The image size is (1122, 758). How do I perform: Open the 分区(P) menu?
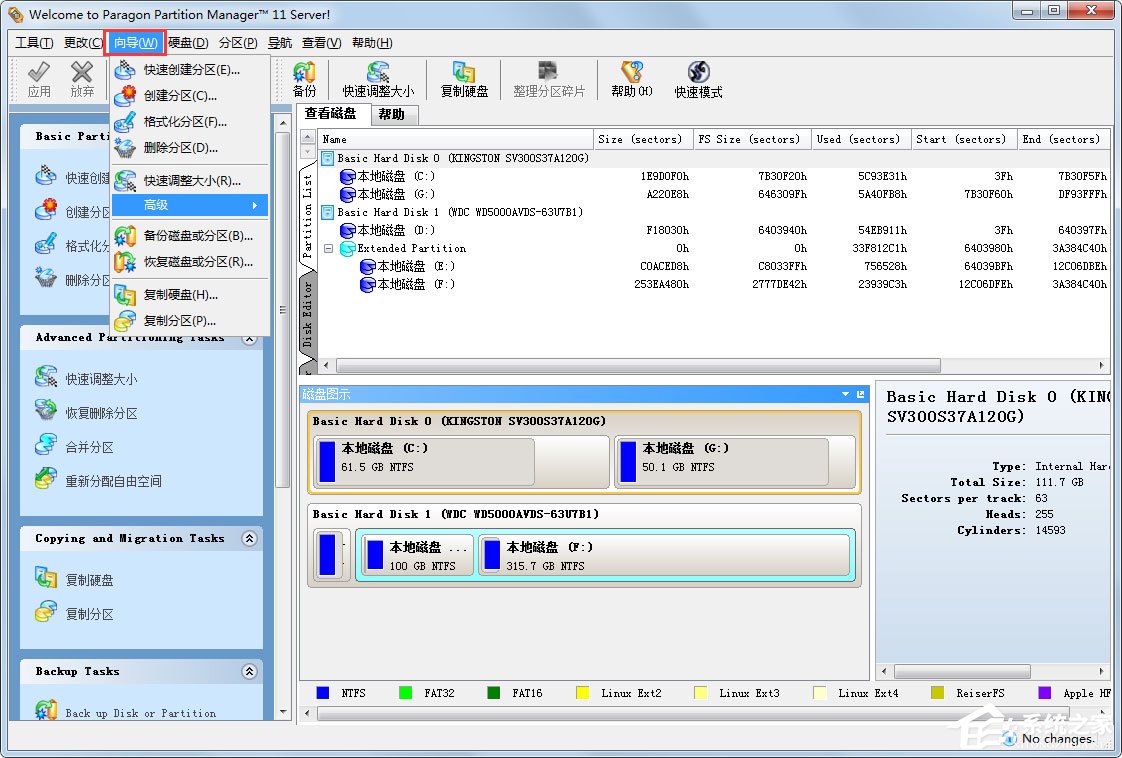pyautogui.click(x=238, y=43)
